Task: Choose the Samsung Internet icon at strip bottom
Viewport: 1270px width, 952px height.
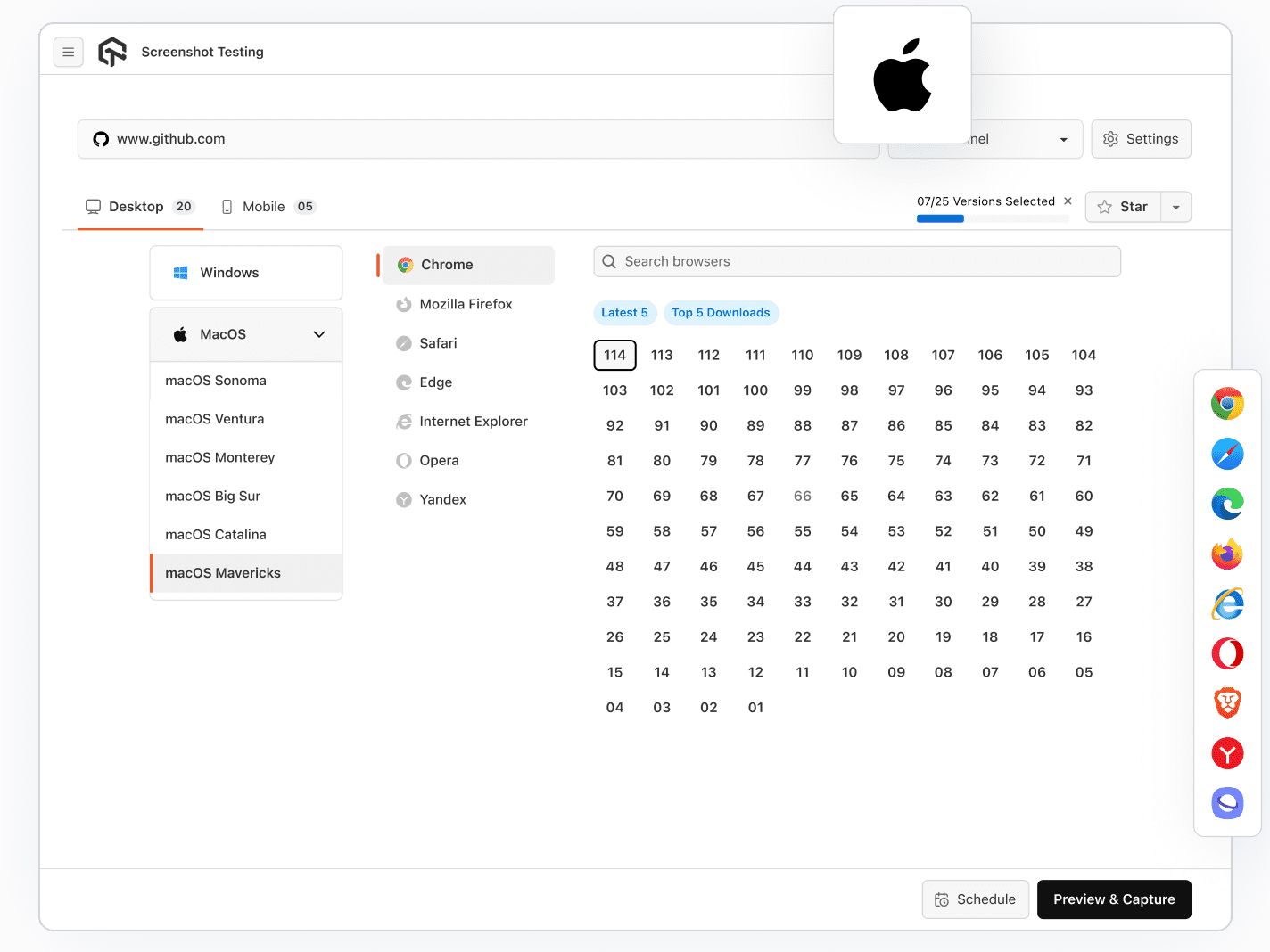Action: [1228, 803]
